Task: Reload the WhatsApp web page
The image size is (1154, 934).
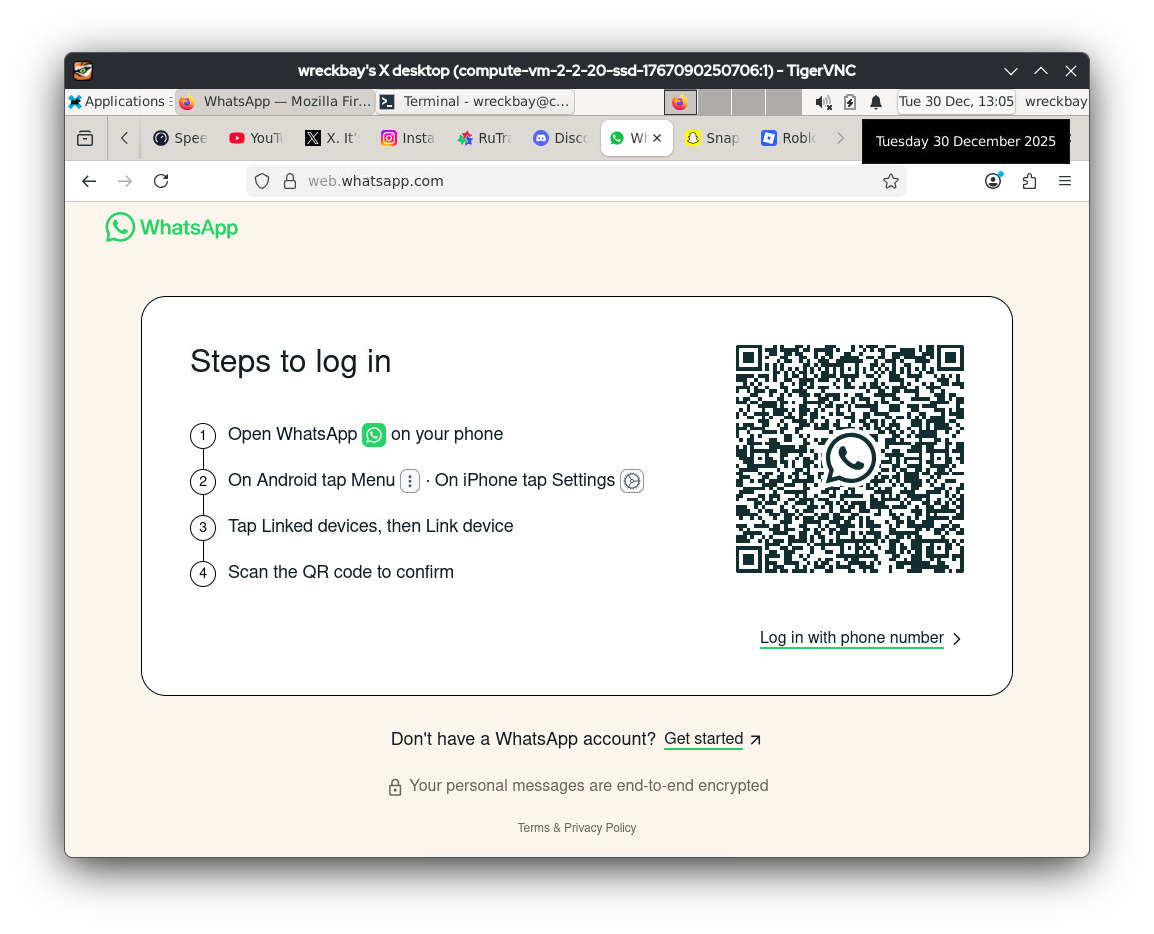Action: tap(161, 181)
